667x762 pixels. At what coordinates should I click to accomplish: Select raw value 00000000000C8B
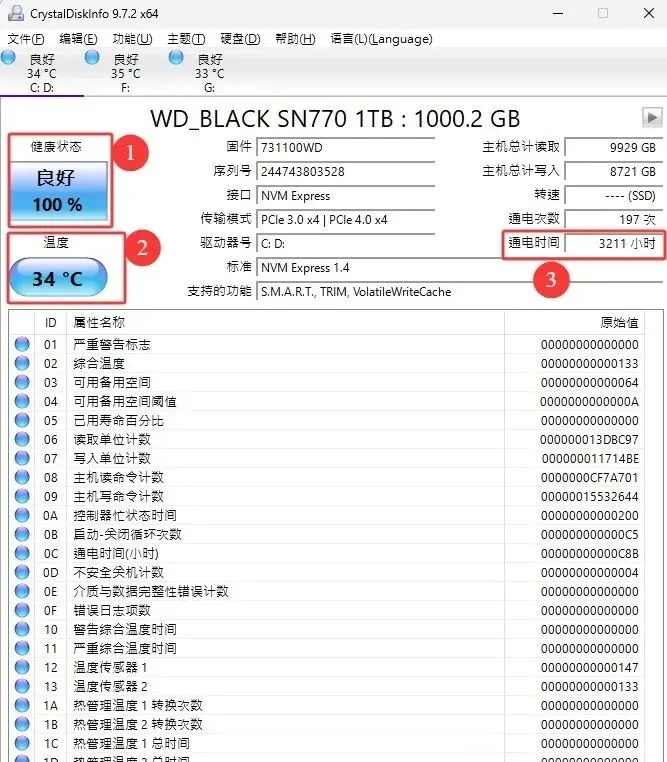click(x=590, y=554)
